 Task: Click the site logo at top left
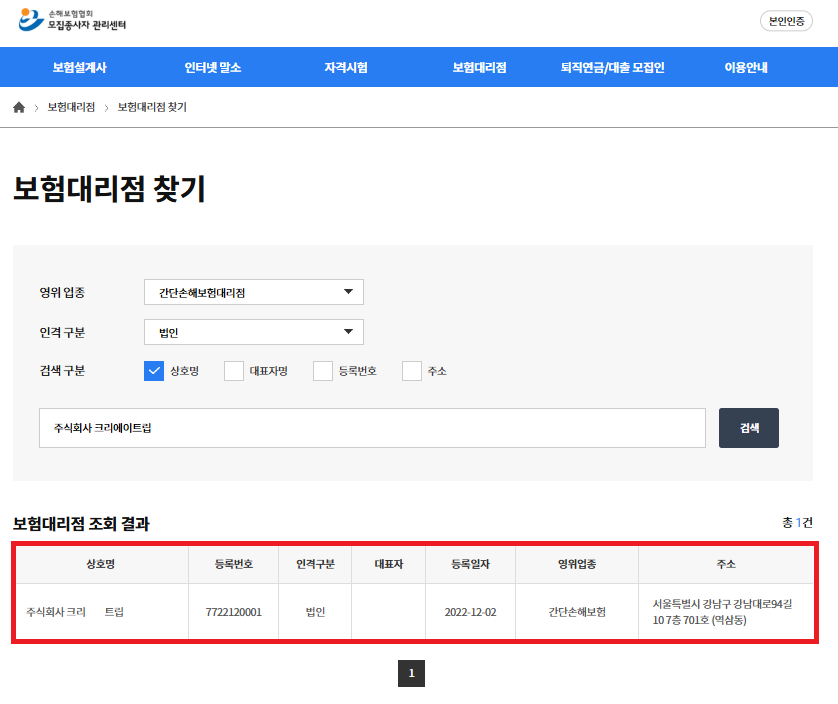click(73, 19)
